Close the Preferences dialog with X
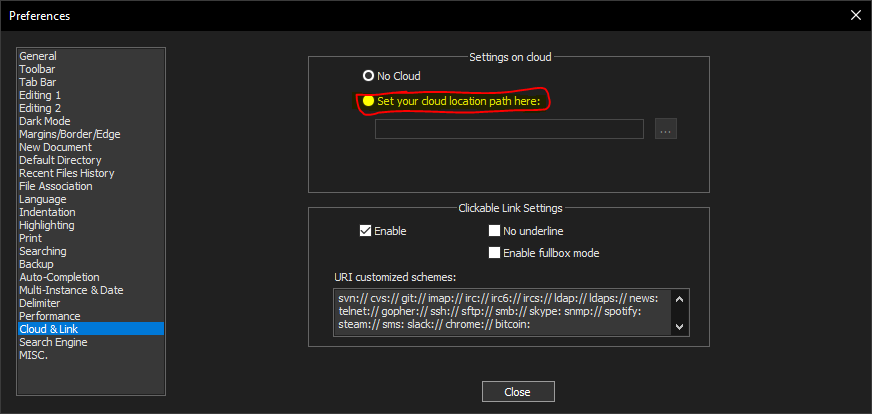Image resolution: width=872 pixels, height=414 pixels. tap(855, 15)
